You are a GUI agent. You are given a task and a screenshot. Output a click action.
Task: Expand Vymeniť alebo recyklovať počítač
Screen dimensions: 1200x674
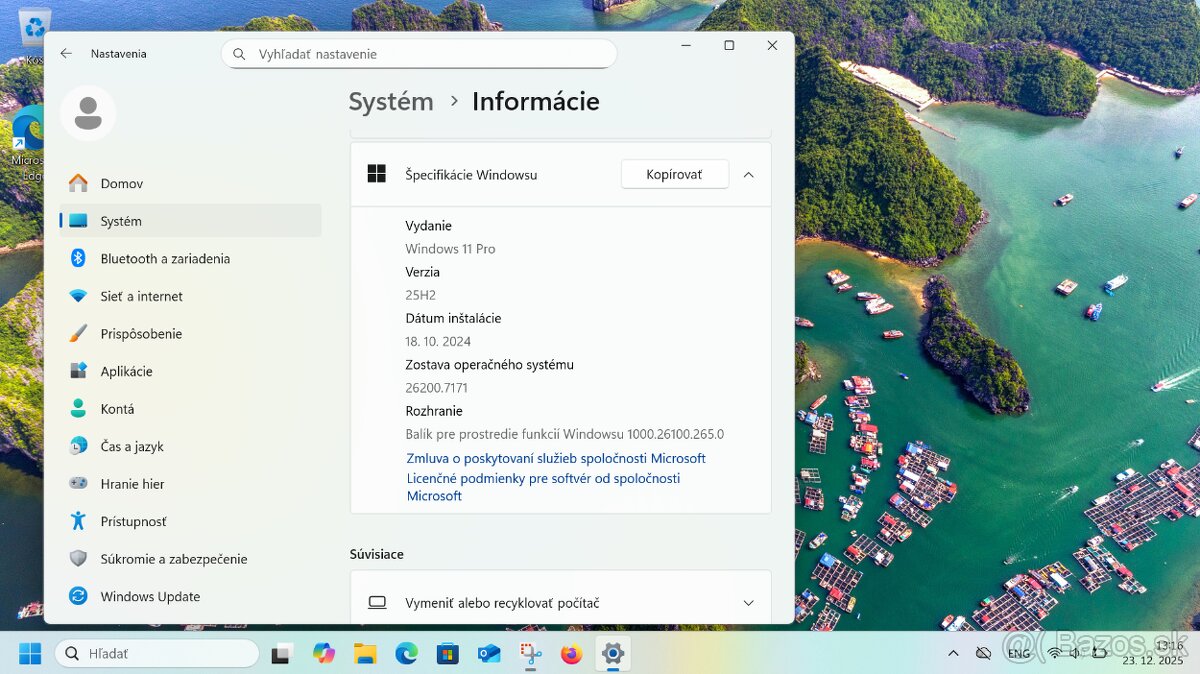click(747, 603)
